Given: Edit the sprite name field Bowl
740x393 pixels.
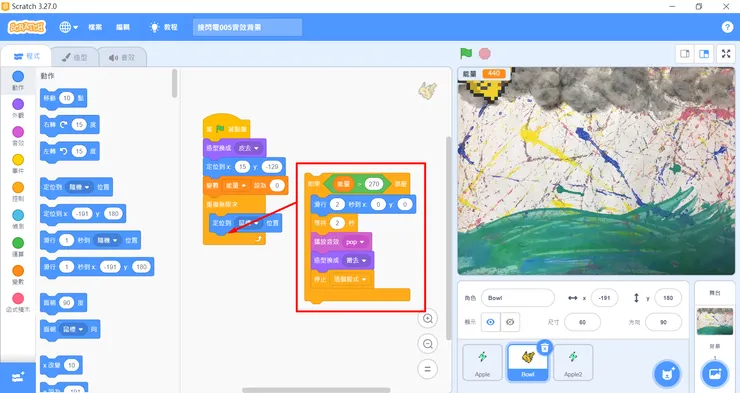Looking at the screenshot, I should click(518, 298).
